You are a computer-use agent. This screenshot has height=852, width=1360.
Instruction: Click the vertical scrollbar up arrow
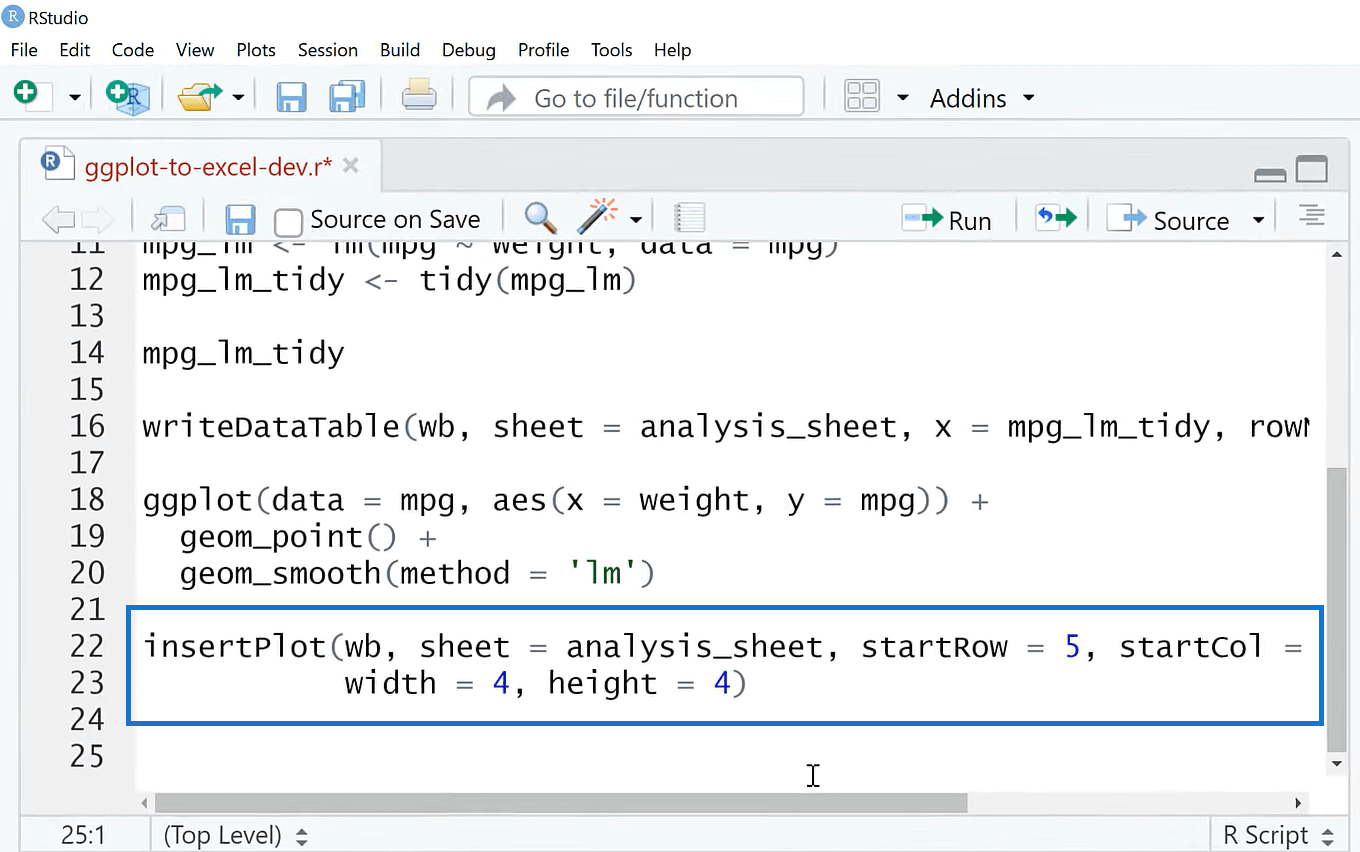coord(1336,255)
